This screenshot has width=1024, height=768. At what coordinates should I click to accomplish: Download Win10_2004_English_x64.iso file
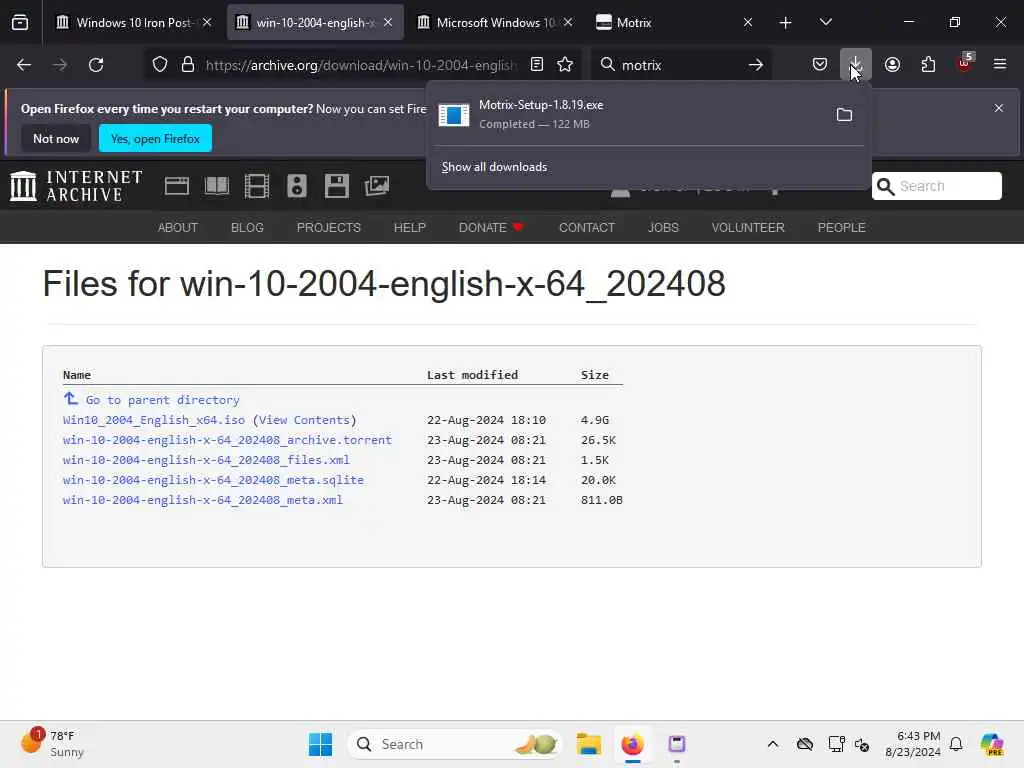(154, 420)
